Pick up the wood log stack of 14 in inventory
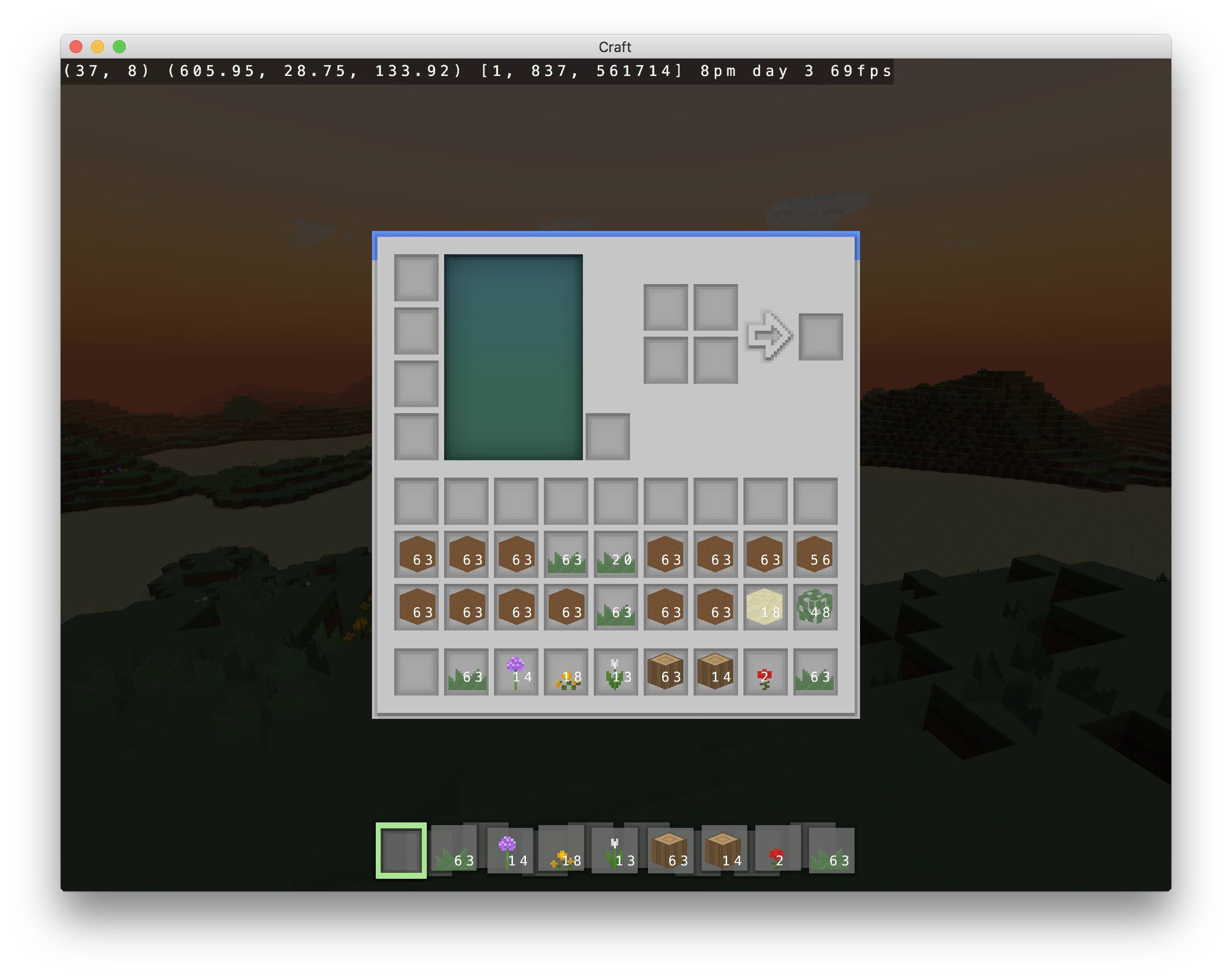 point(715,672)
